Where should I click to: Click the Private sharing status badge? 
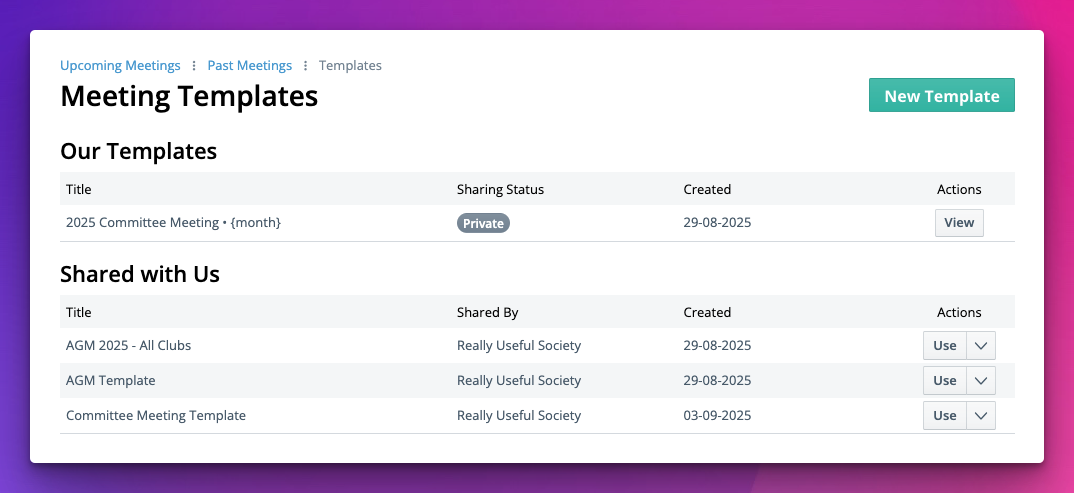click(x=483, y=223)
